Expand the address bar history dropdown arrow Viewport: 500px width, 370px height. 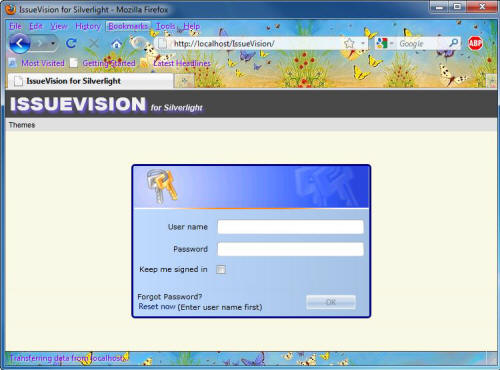[x=363, y=44]
